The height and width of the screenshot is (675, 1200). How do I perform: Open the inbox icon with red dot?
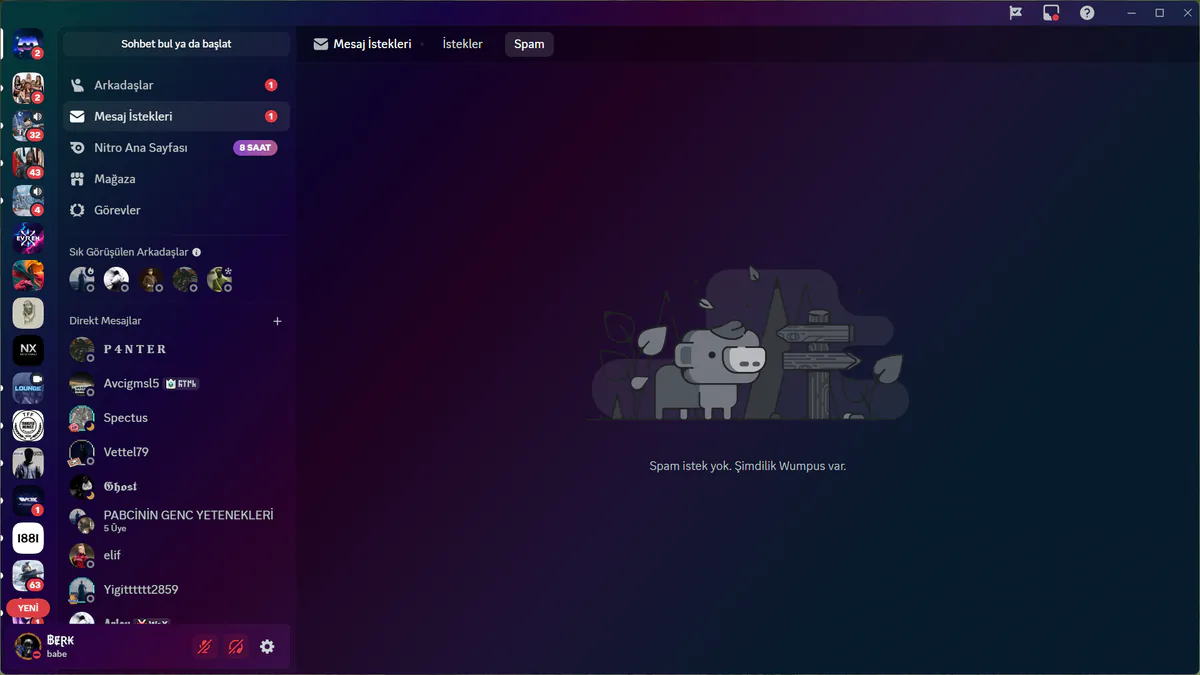click(1051, 13)
